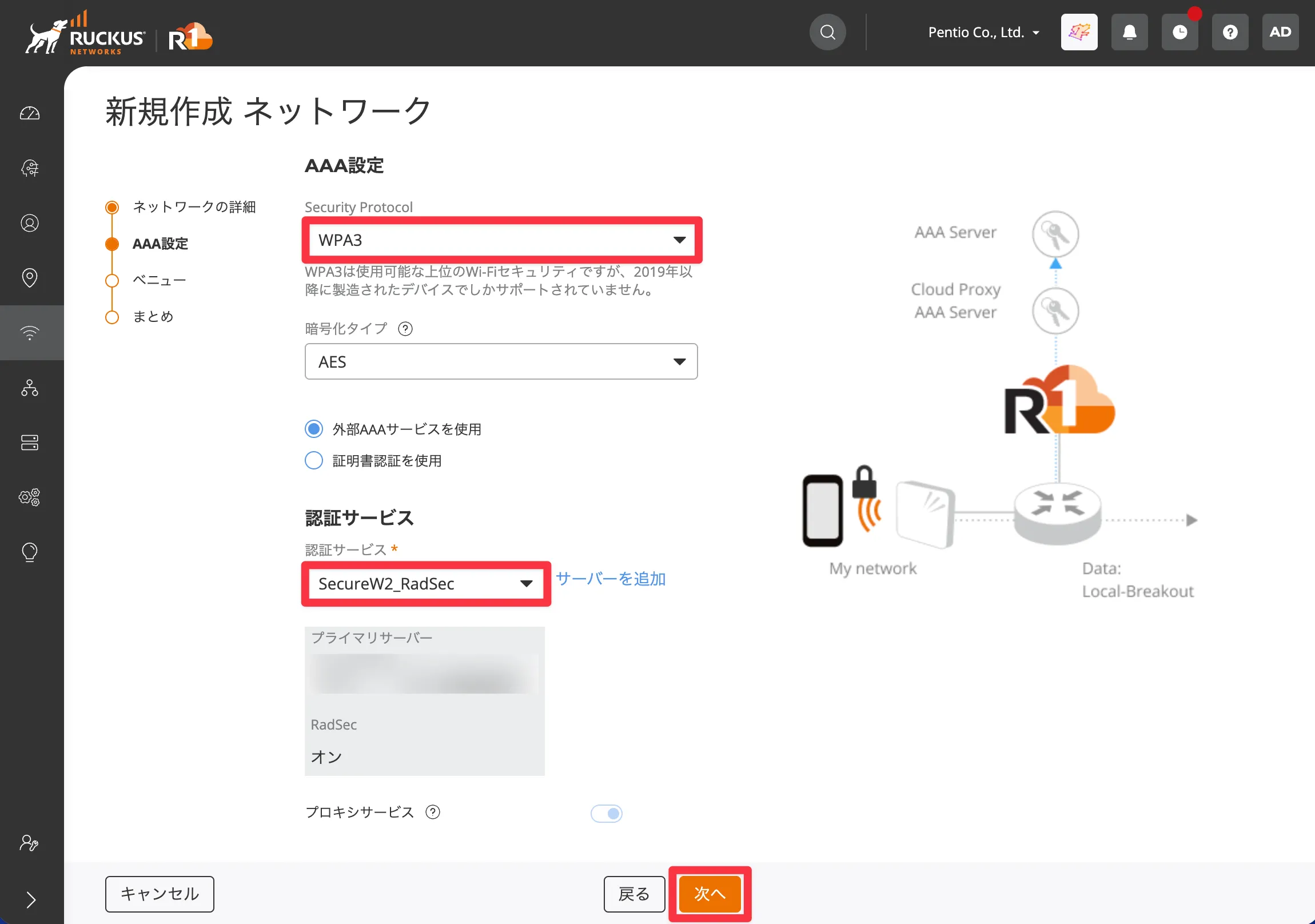
Task: Open the wired network topology icon
Action: point(30,388)
